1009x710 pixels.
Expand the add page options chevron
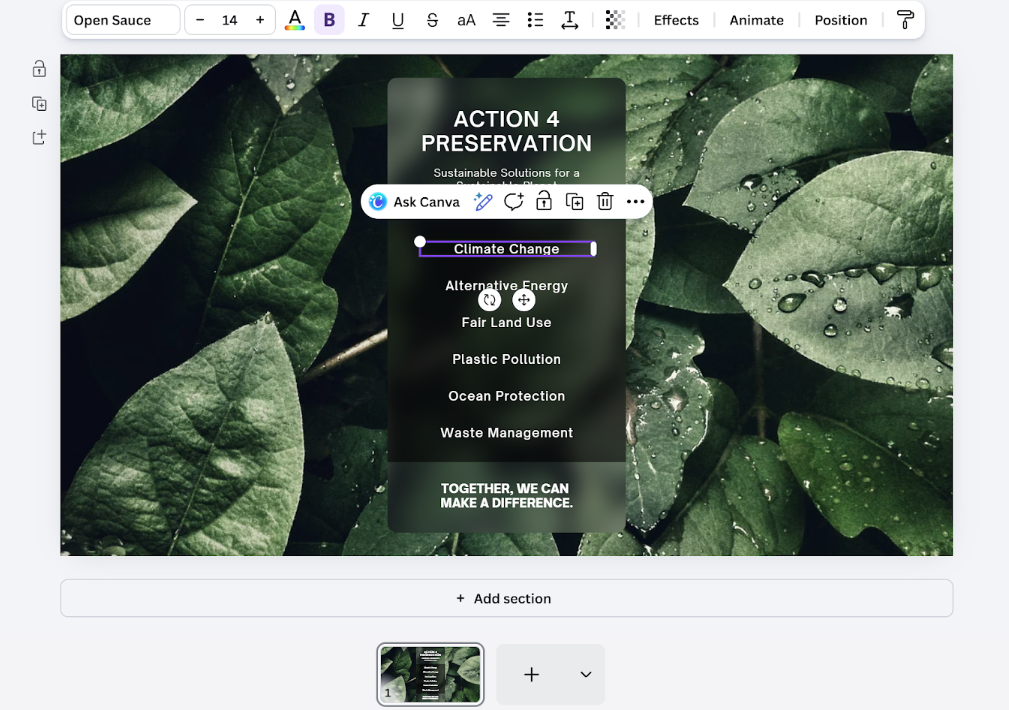(586, 674)
